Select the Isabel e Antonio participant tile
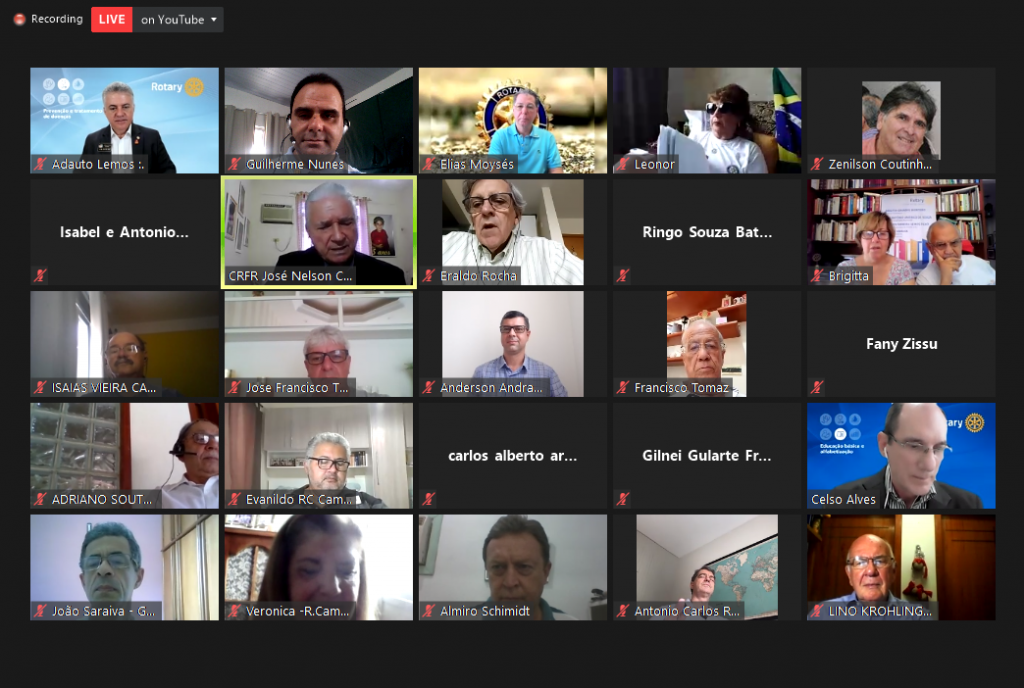This screenshot has height=688, width=1024. tap(124, 232)
